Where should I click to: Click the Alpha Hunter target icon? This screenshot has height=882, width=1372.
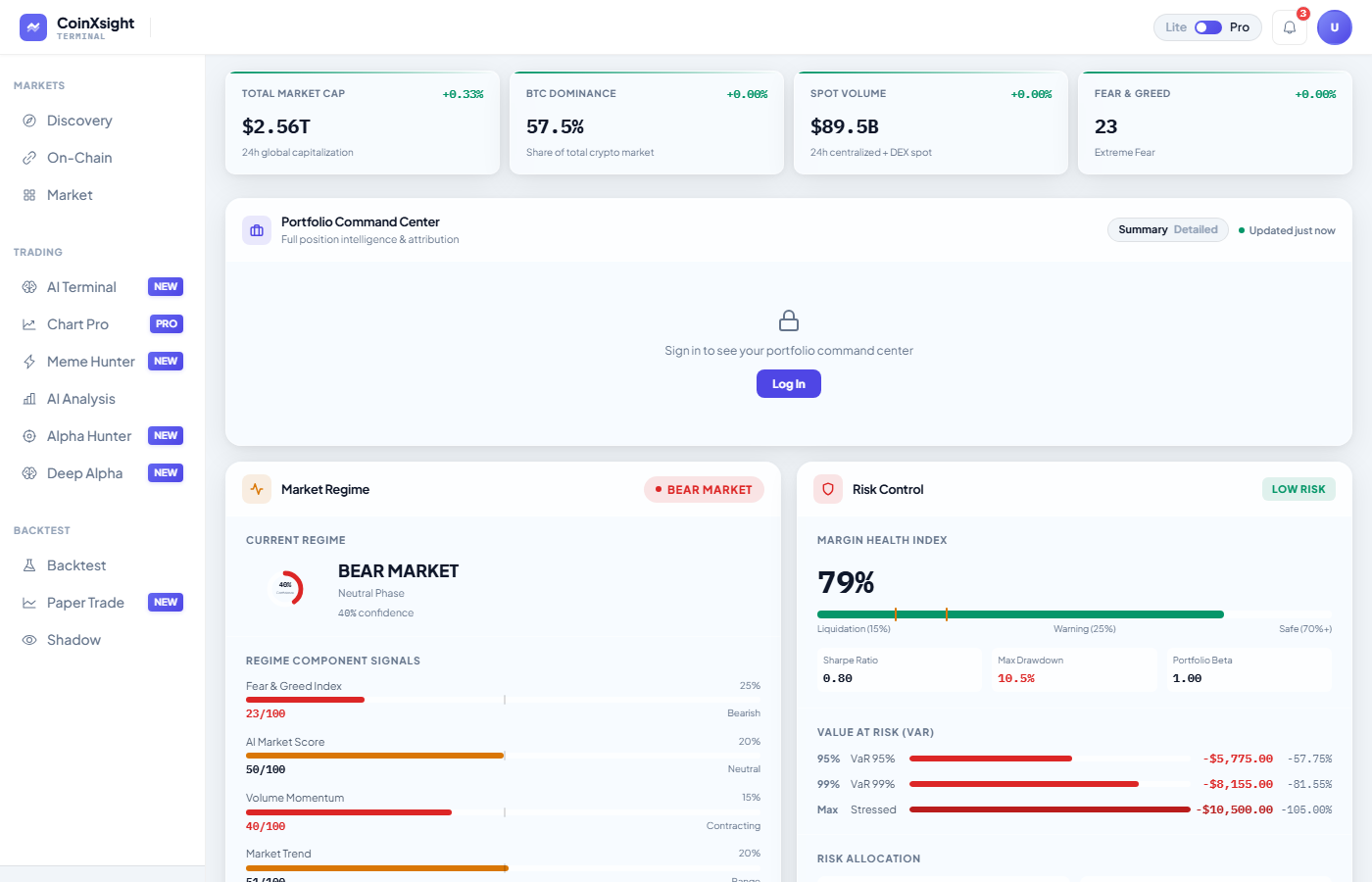click(29, 436)
